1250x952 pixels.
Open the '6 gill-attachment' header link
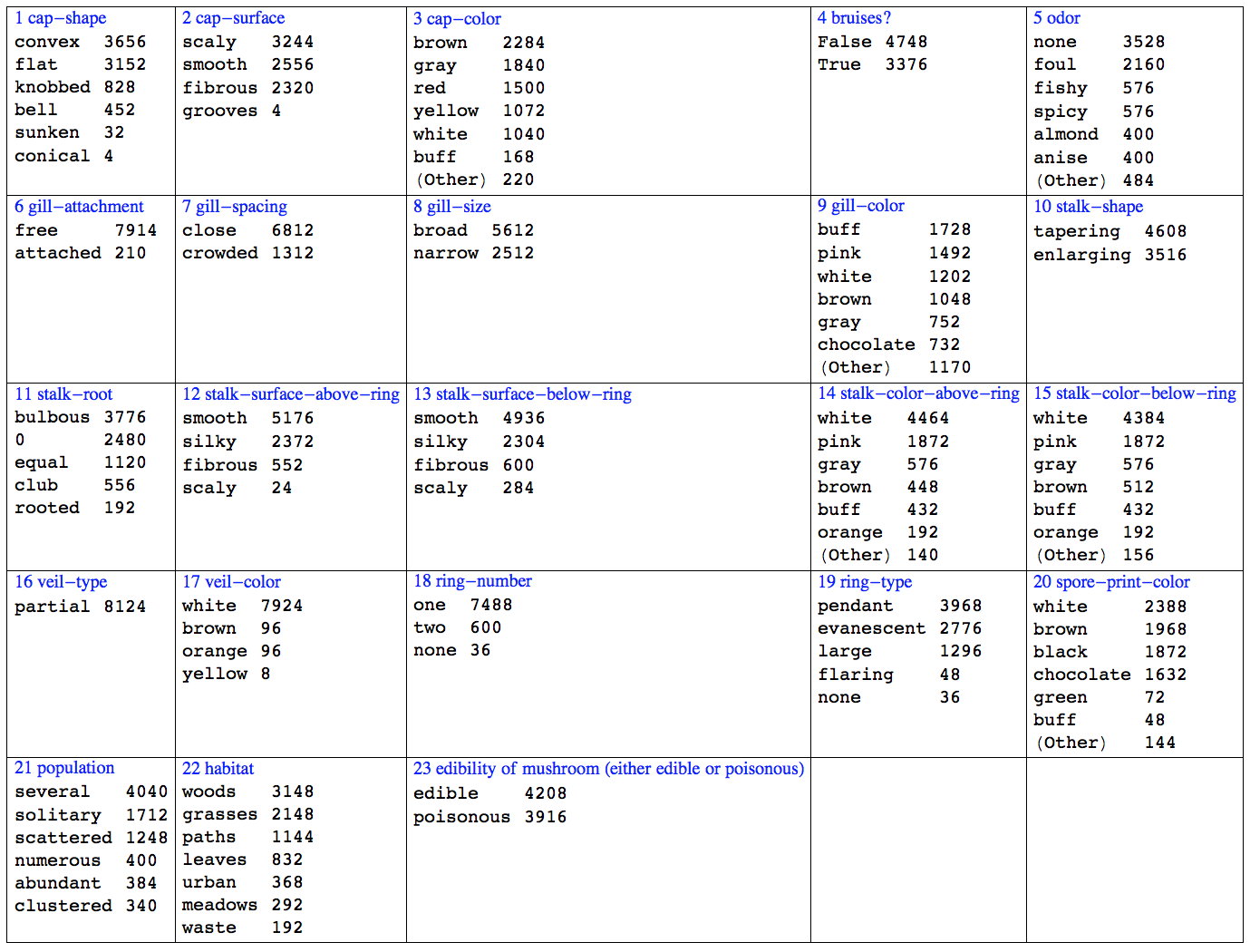coord(79,207)
